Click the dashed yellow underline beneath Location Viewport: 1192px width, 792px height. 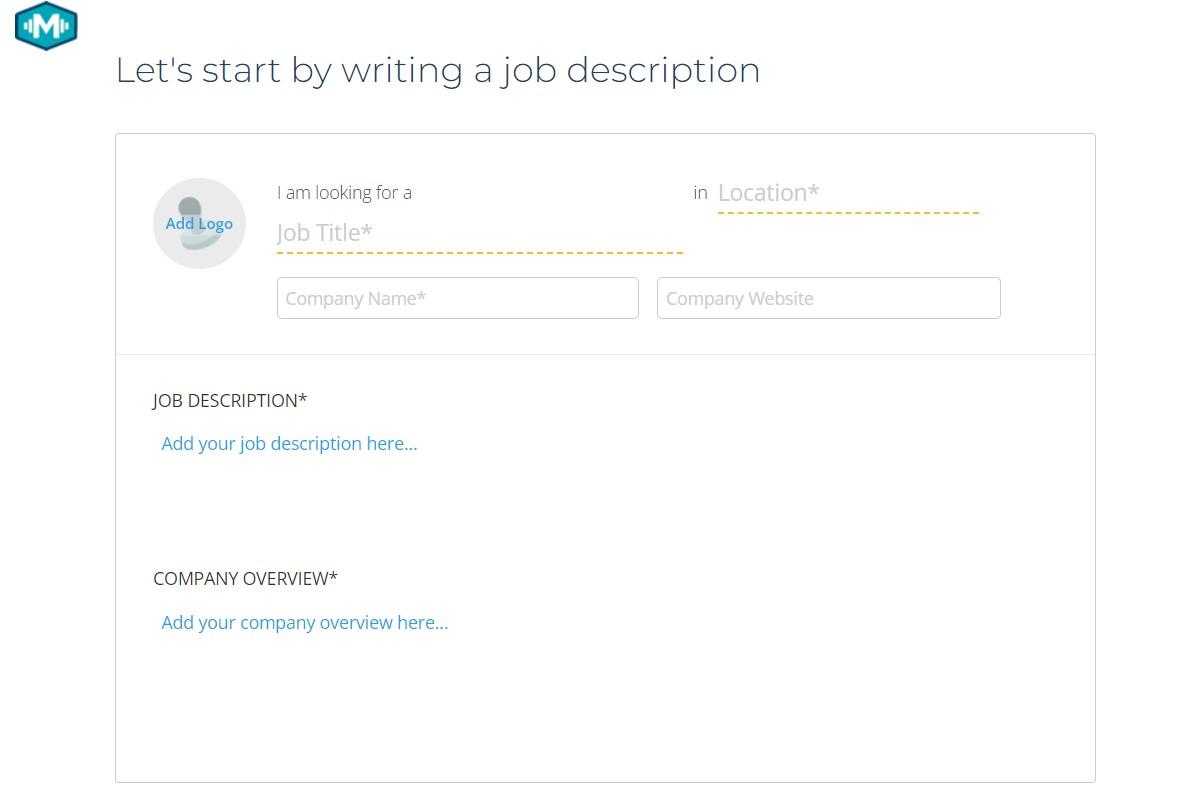pos(847,213)
